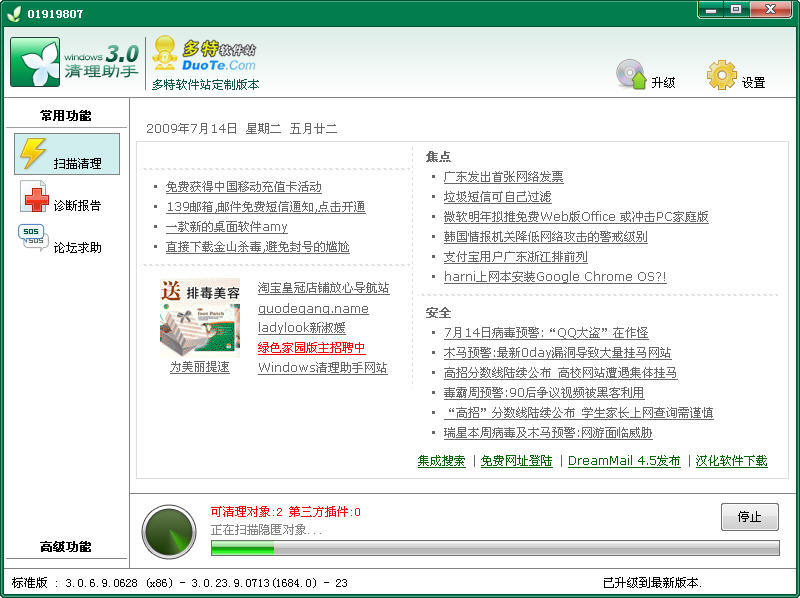Click the 可清理对象:2 第三方插件:0 status text
Viewport: 800px width, 598px height.
point(286,512)
